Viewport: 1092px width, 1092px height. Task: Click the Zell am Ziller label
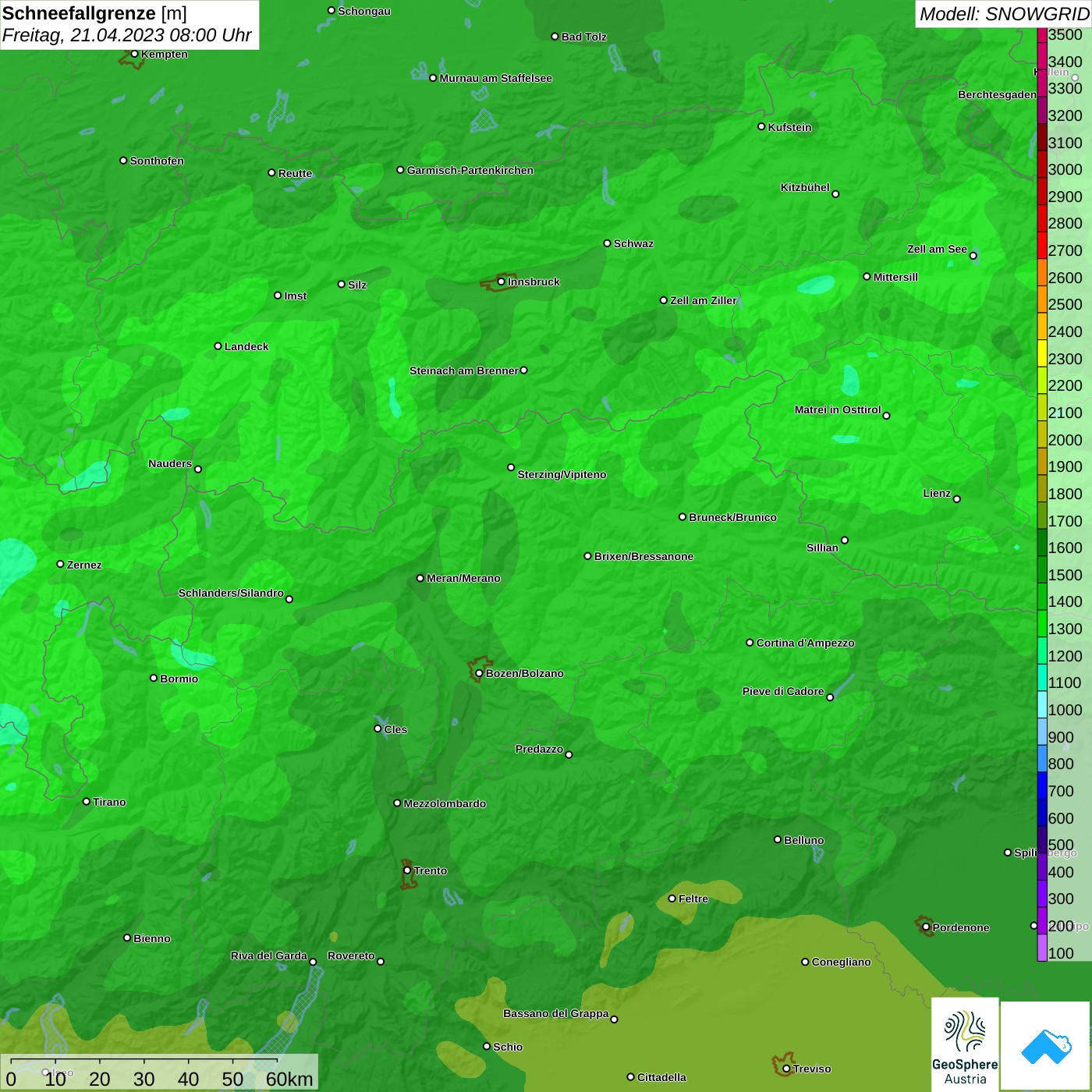pos(704,300)
